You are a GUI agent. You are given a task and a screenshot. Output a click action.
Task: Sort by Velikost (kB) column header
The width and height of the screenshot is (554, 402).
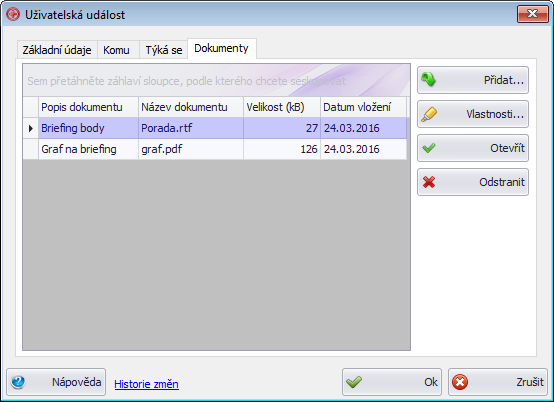pyautogui.click(x=282, y=107)
